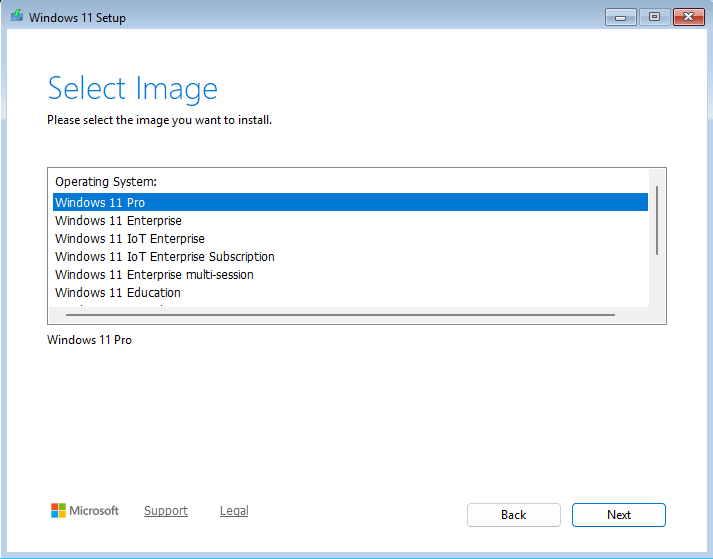
Task: Select the Windows 11 IoT Enterprise image
Action: [130, 239]
